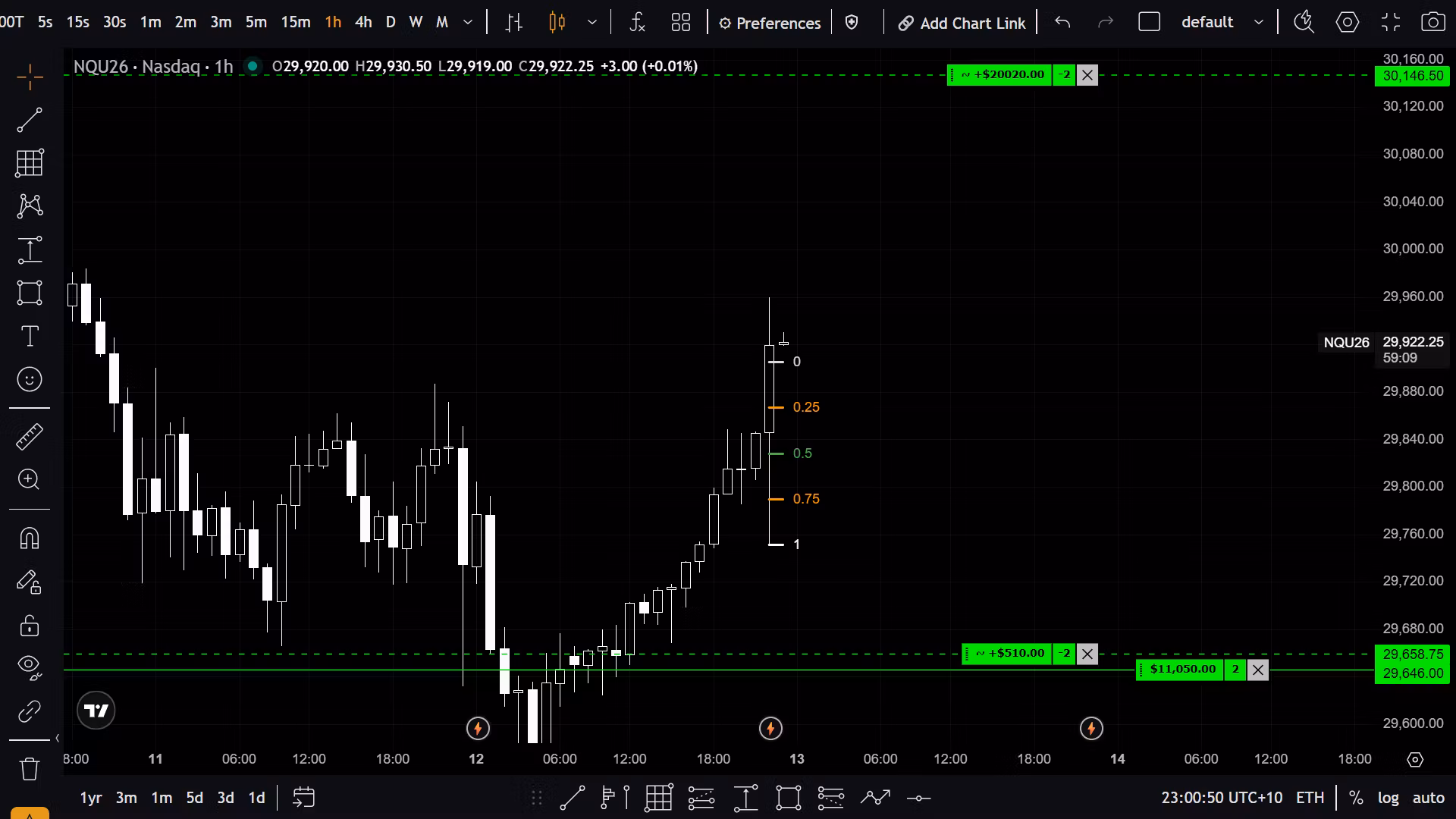Image resolution: width=1456 pixels, height=819 pixels.
Task: Open the emoji icons tool
Action: (x=30, y=379)
